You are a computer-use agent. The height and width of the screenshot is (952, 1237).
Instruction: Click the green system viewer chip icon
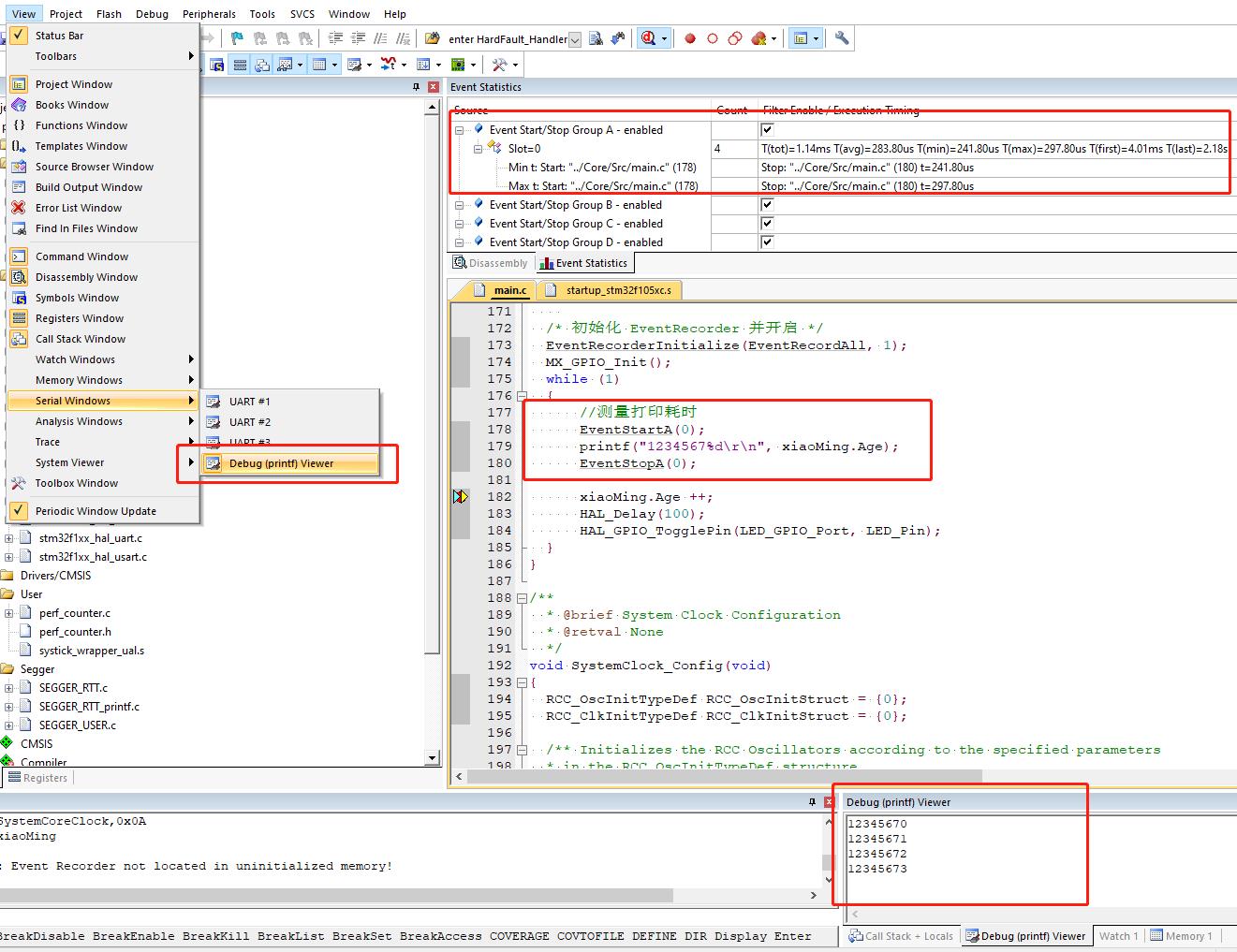(x=458, y=65)
